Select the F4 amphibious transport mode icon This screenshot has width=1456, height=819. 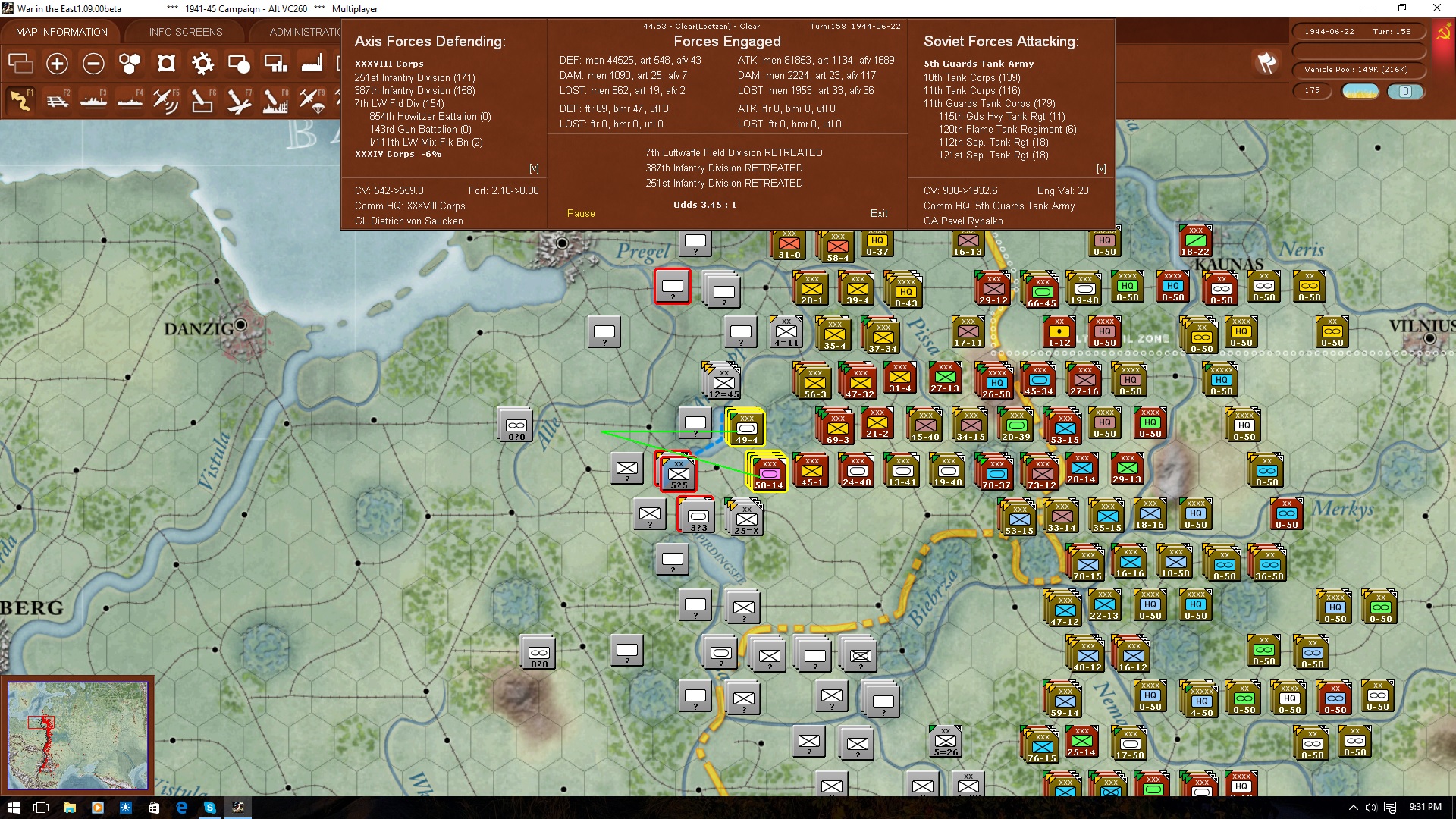click(x=130, y=100)
